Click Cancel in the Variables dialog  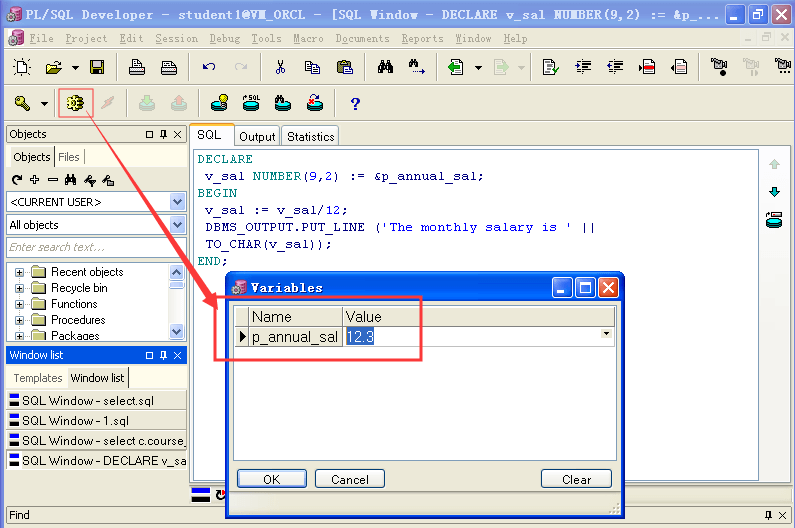tap(350, 479)
